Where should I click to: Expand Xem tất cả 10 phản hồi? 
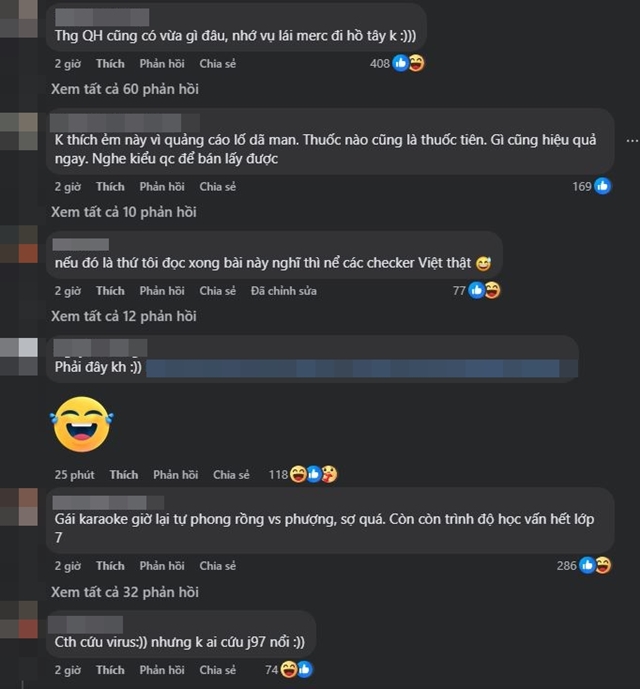pos(124,212)
